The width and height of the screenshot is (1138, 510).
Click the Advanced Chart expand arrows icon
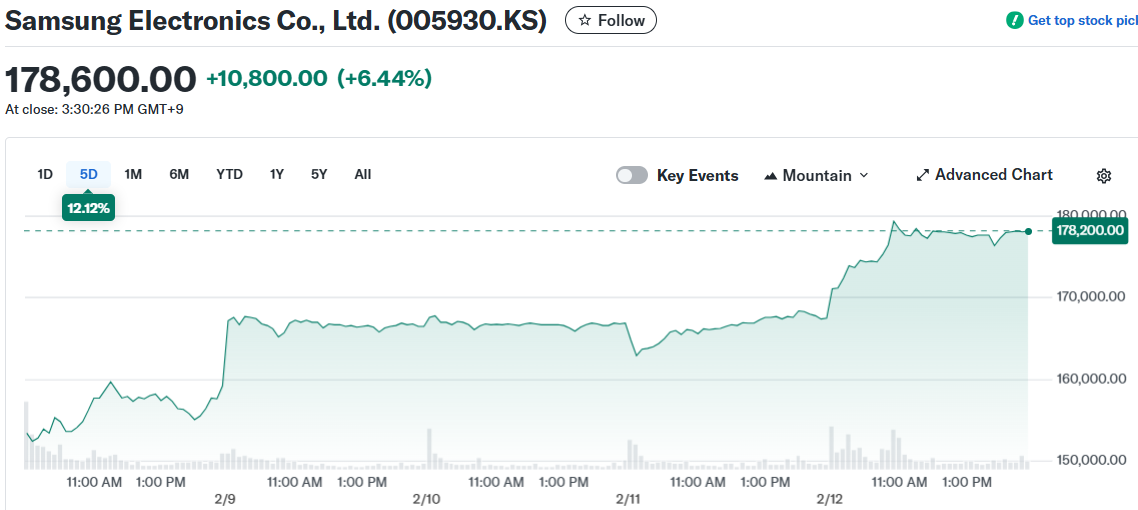point(922,175)
